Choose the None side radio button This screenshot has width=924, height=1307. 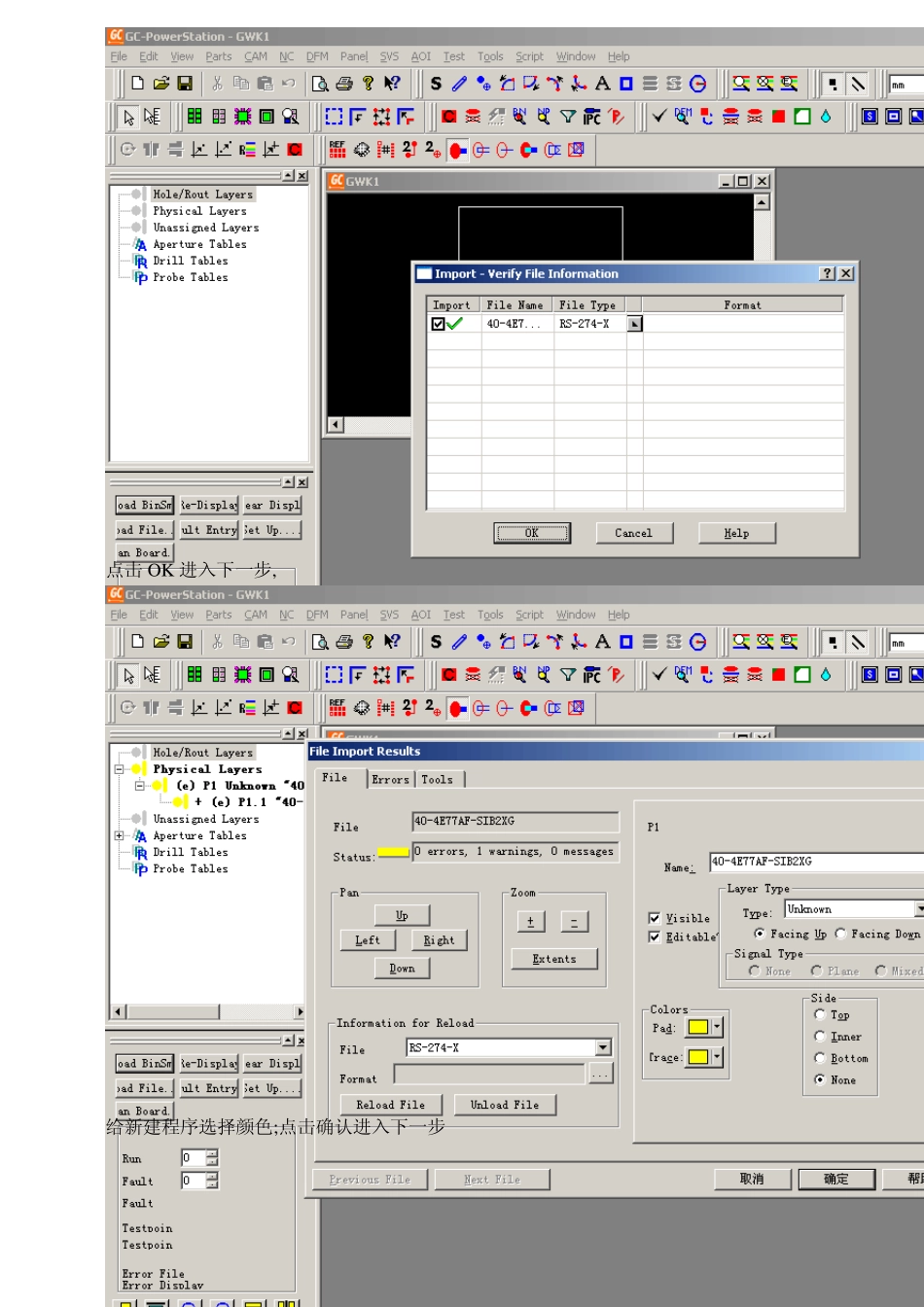(819, 1079)
